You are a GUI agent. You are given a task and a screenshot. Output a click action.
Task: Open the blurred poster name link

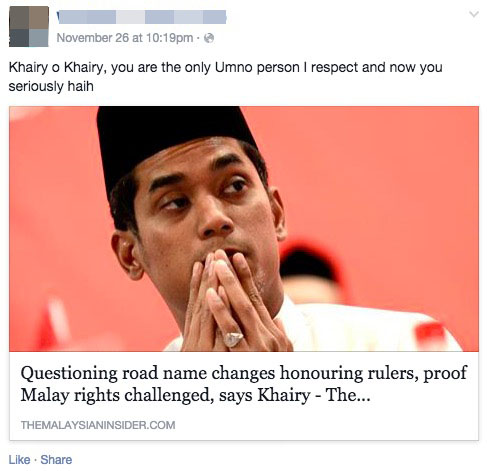(141, 17)
